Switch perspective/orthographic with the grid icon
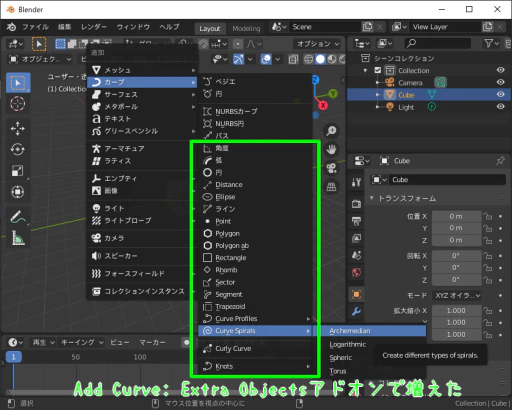 coord(331,187)
